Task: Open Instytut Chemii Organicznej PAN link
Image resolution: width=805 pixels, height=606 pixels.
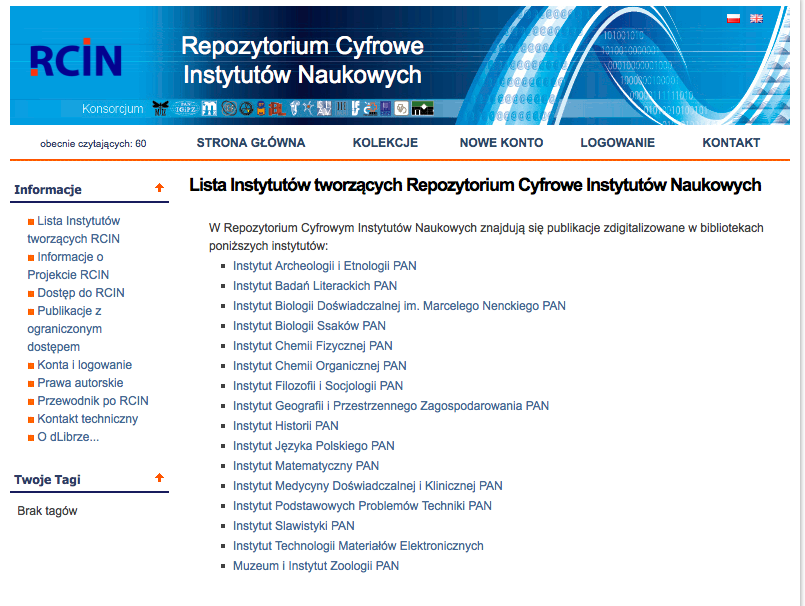Action: point(319,366)
